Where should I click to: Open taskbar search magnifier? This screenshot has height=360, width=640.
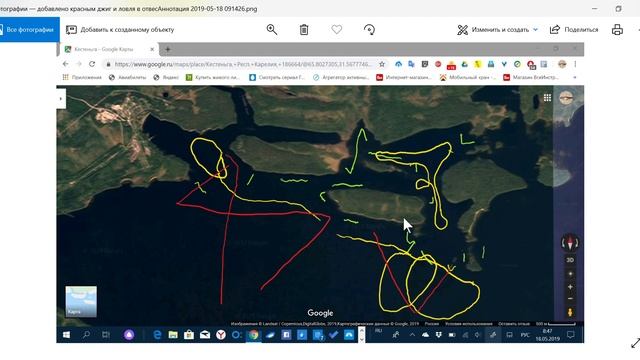tap(87, 335)
